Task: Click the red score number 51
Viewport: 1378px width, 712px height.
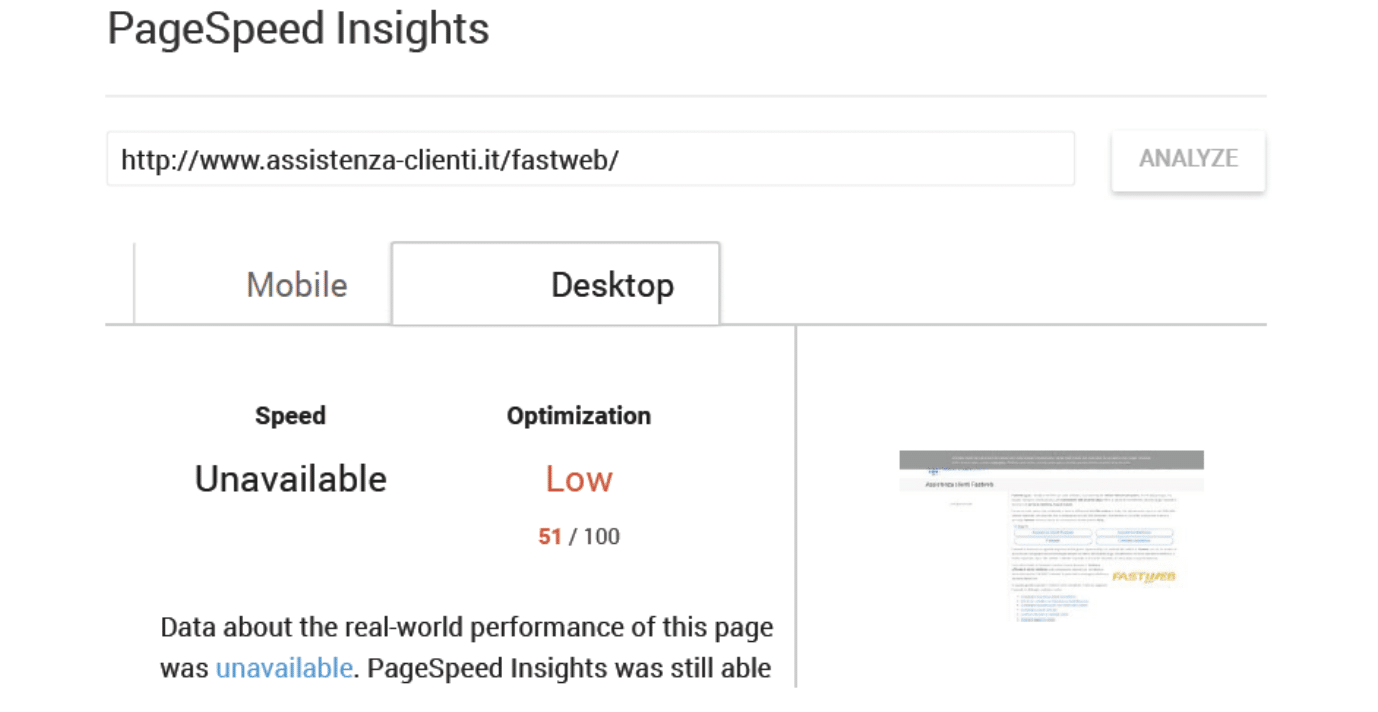Action: (x=550, y=537)
